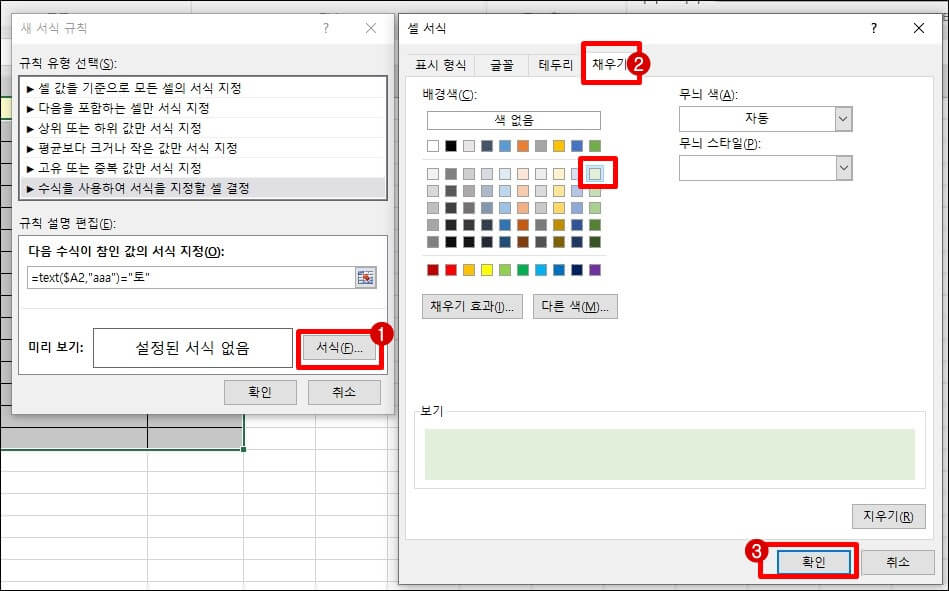Cancel the 셀 서식 dialog with 취소
The image size is (949, 591).
pyautogui.click(x=898, y=562)
